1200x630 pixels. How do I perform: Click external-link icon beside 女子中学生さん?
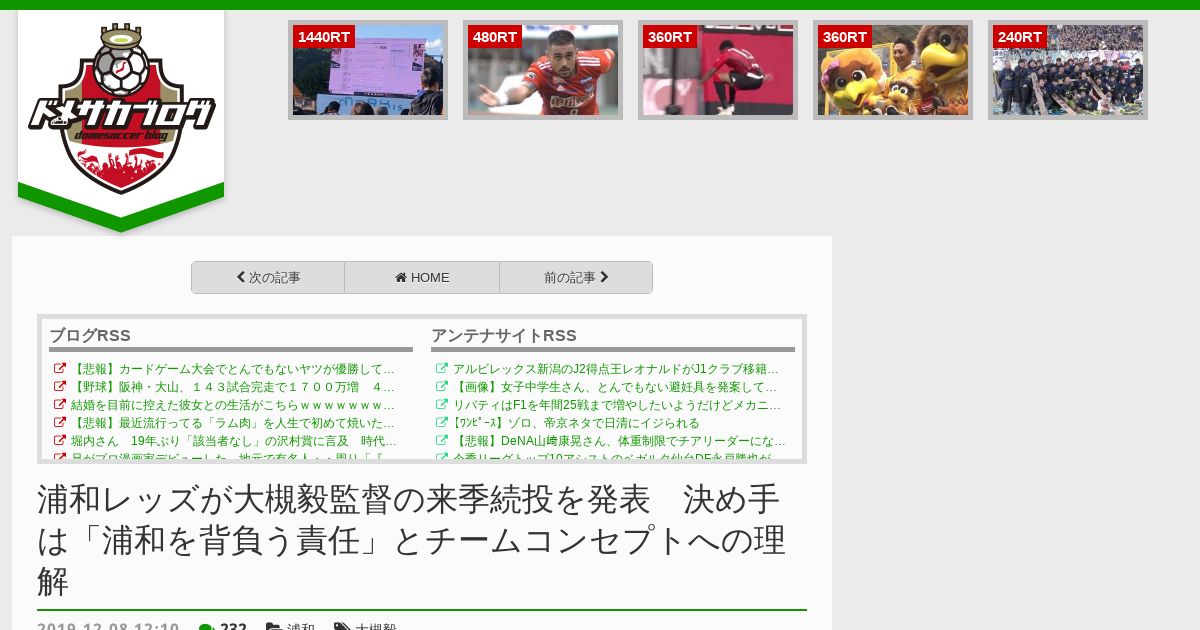tap(442, 387)
